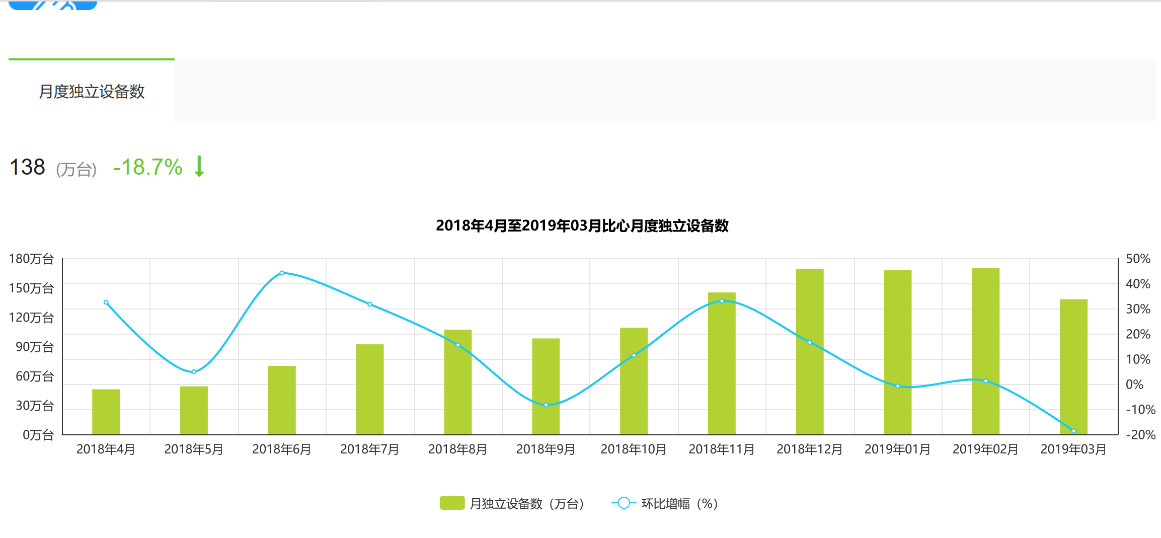
Task: Click the green down arrow beside -18.7%
Action: click(198, 167)
